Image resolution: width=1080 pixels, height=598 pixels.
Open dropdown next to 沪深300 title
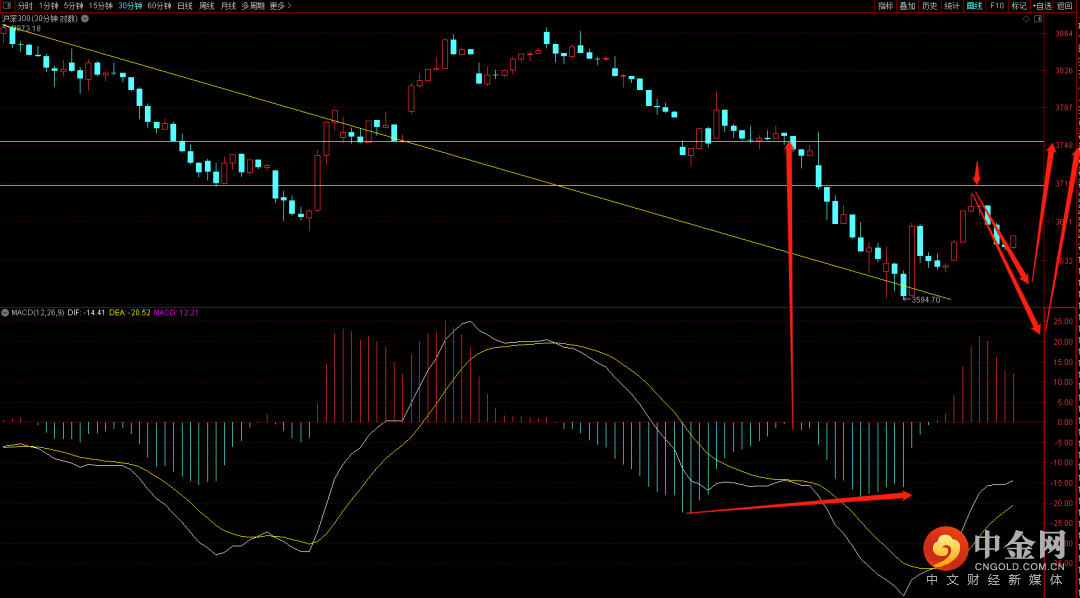click(85, 19)
